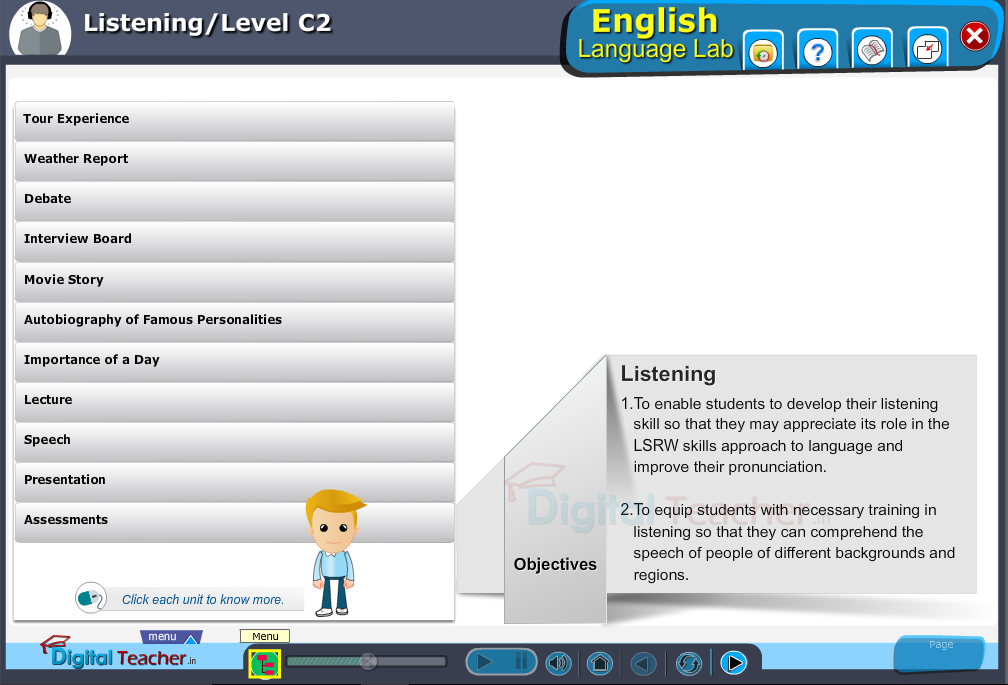This screenshot has height=685, width=1008.
Task: Select the Weather Report unit
Action: coord(234,160)
